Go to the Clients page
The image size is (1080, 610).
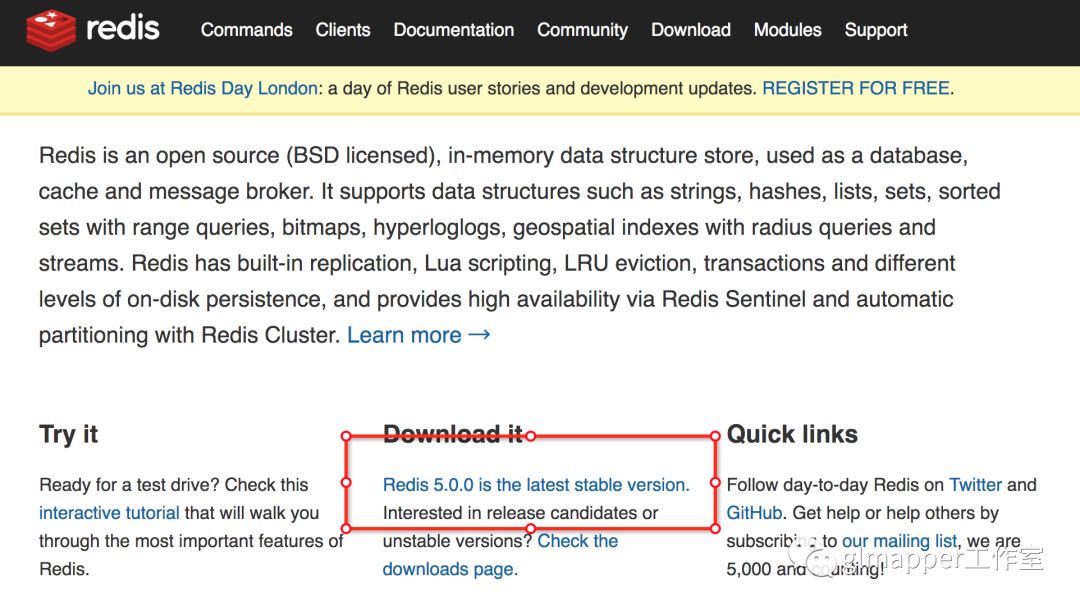pos(343,30)
